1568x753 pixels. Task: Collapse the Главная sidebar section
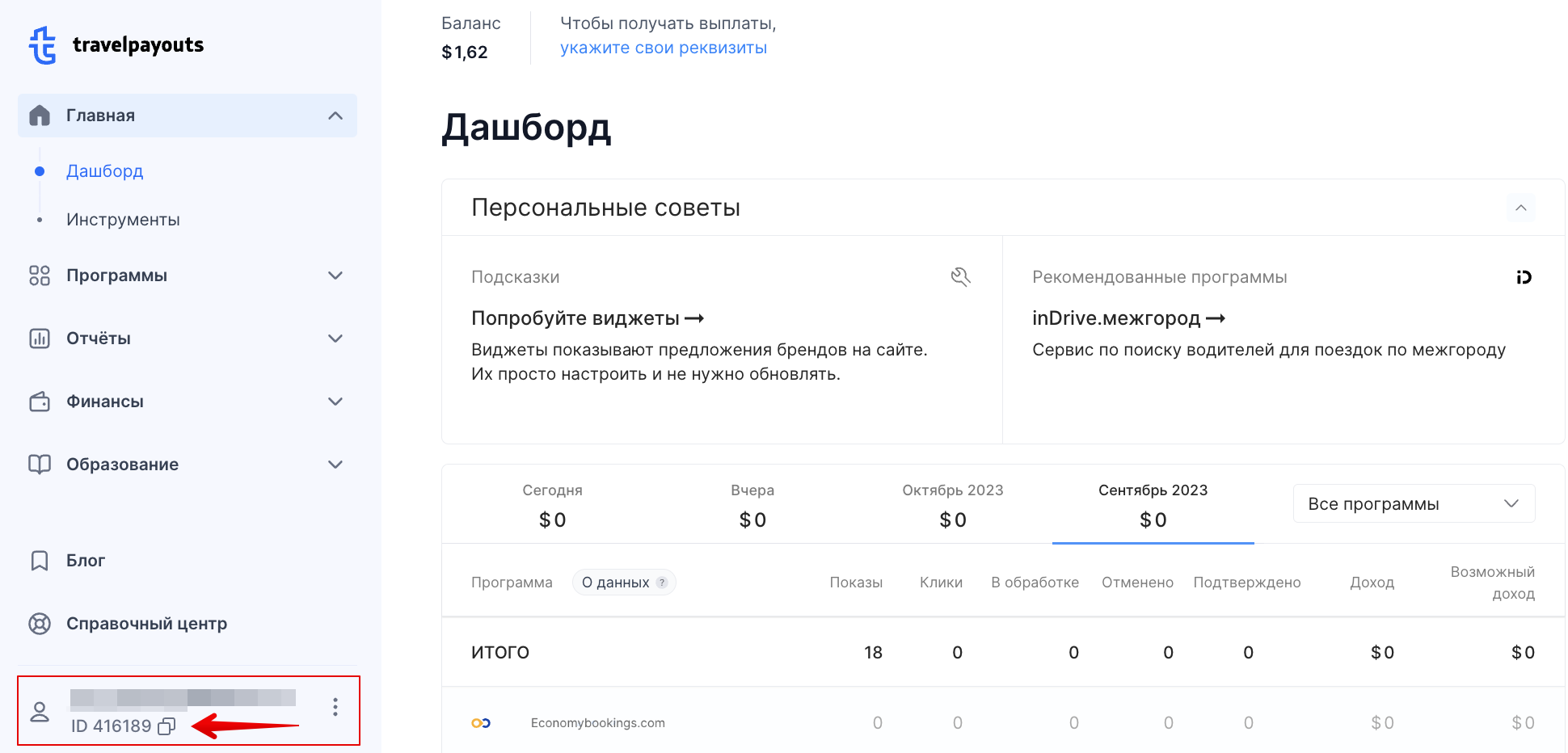point(335,116)
